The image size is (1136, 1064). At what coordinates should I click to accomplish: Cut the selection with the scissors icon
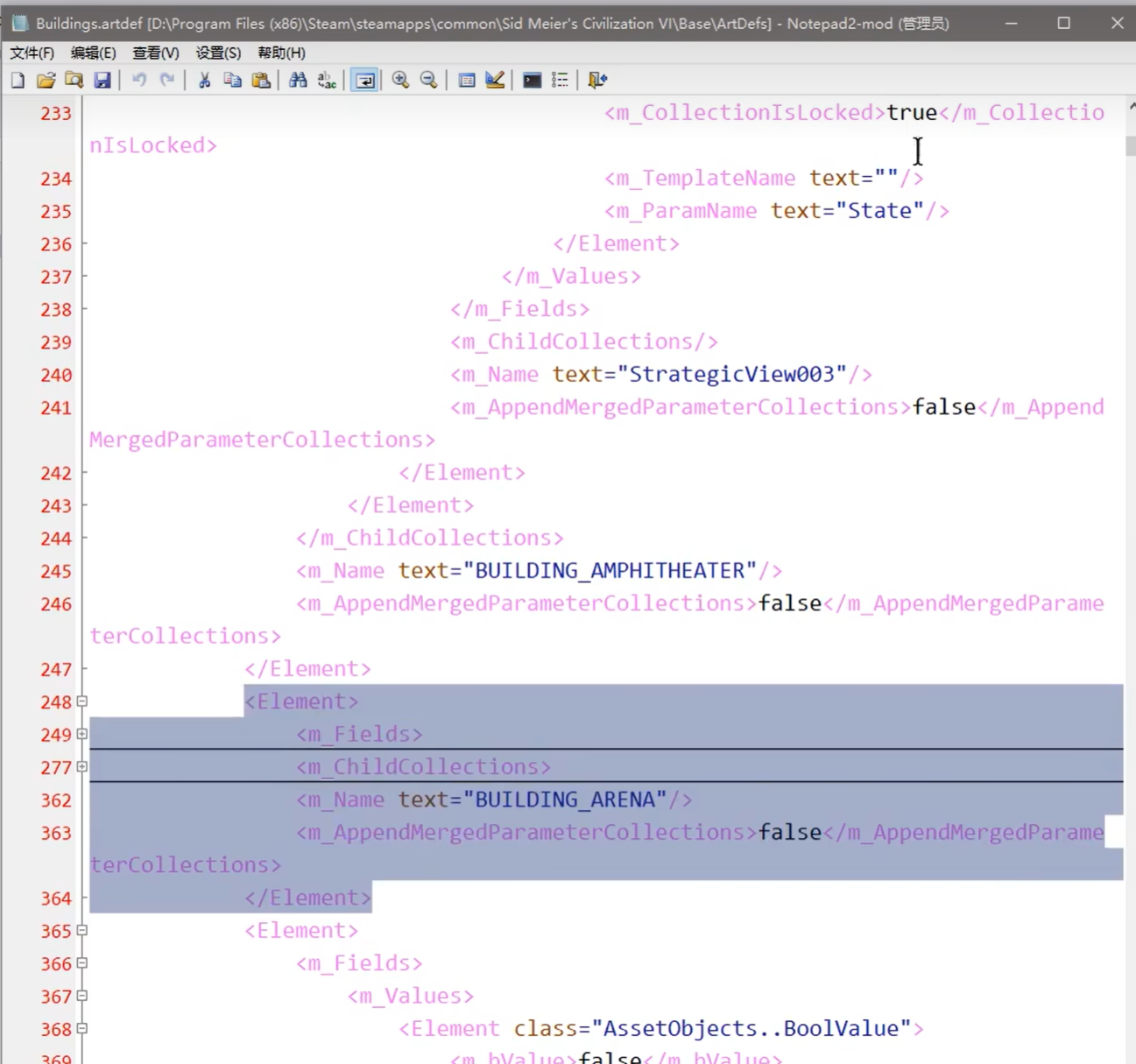204,81
